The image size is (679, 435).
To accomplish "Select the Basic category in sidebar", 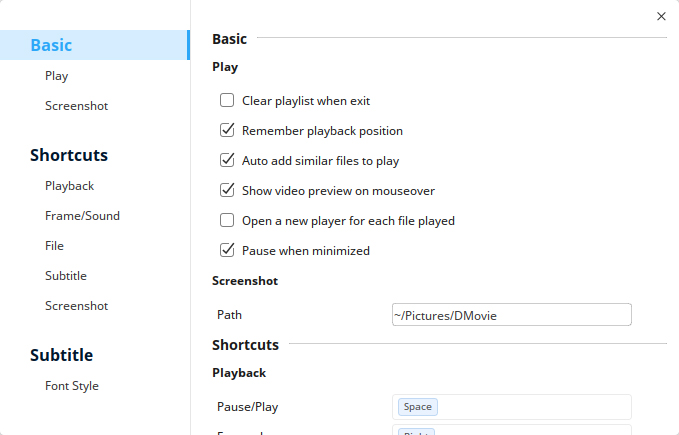I will pyautogui.click(x=52, y=45).
